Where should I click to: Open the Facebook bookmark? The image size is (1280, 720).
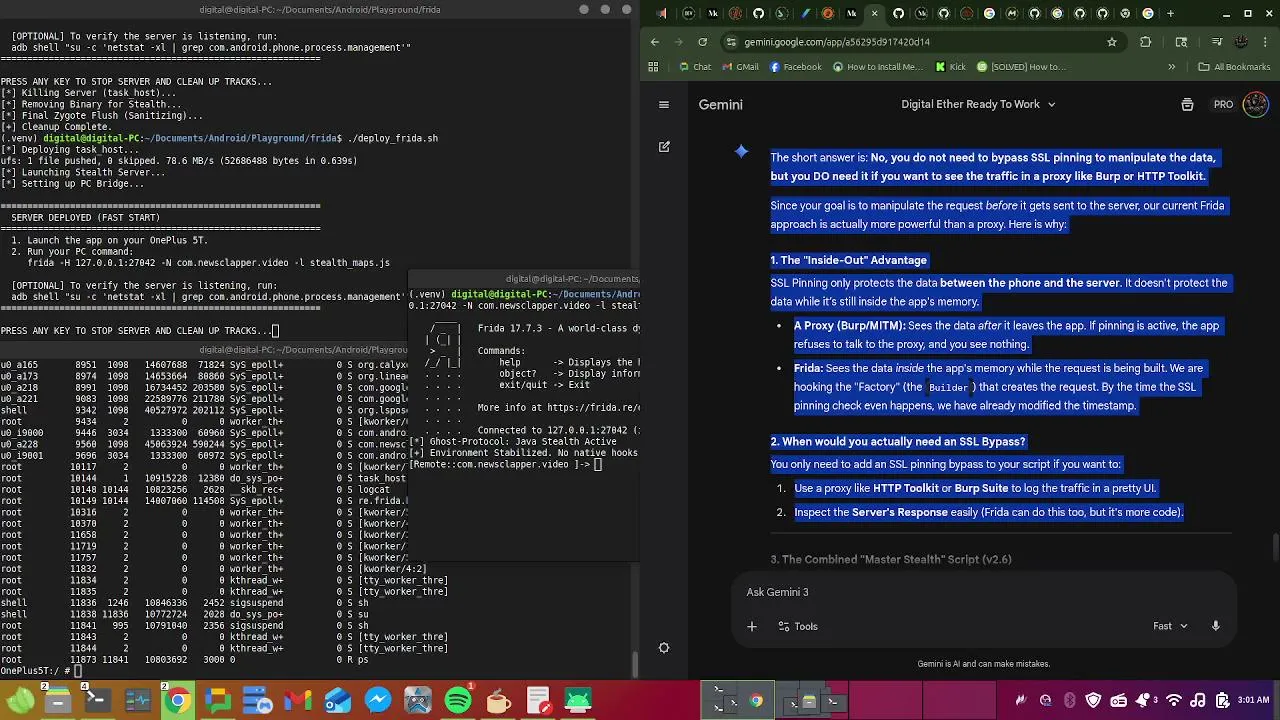(x=795, y=67)
